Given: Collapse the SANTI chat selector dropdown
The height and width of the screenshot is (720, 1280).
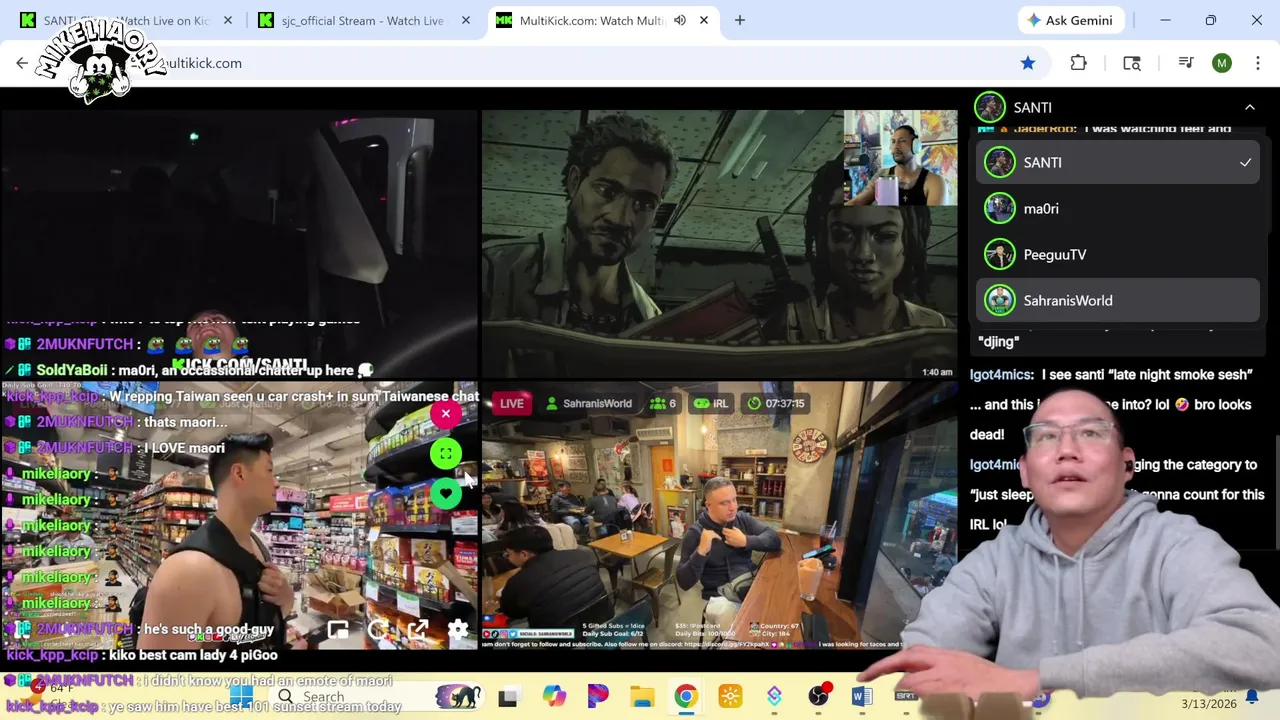Looking at the screenshot, I should [x=1249, y=107].
